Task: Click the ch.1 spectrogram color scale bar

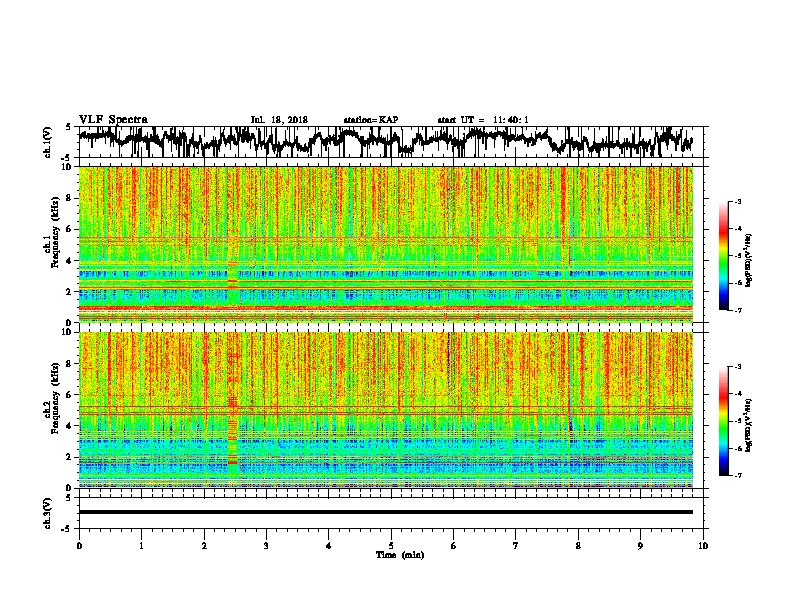Action: pyautogui.click(x=723, y=256)
